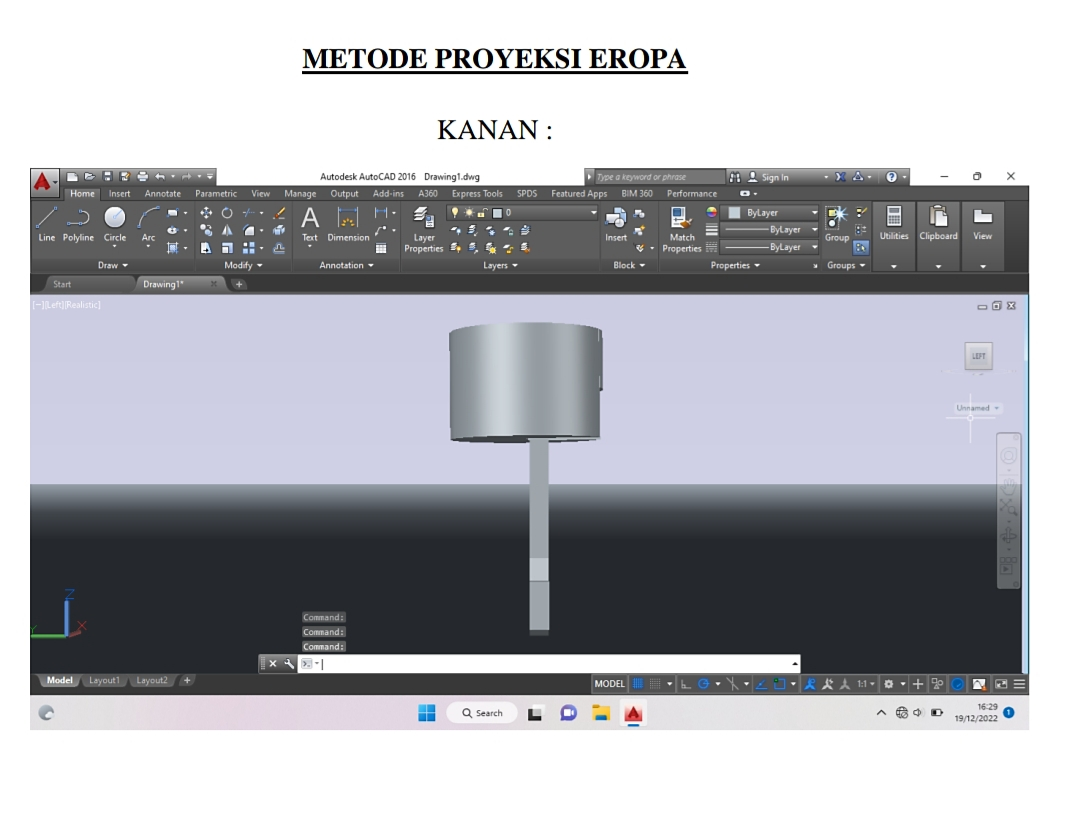Toggle isometric drafting in status bar
1080x832 pixels.
[732, 684]
